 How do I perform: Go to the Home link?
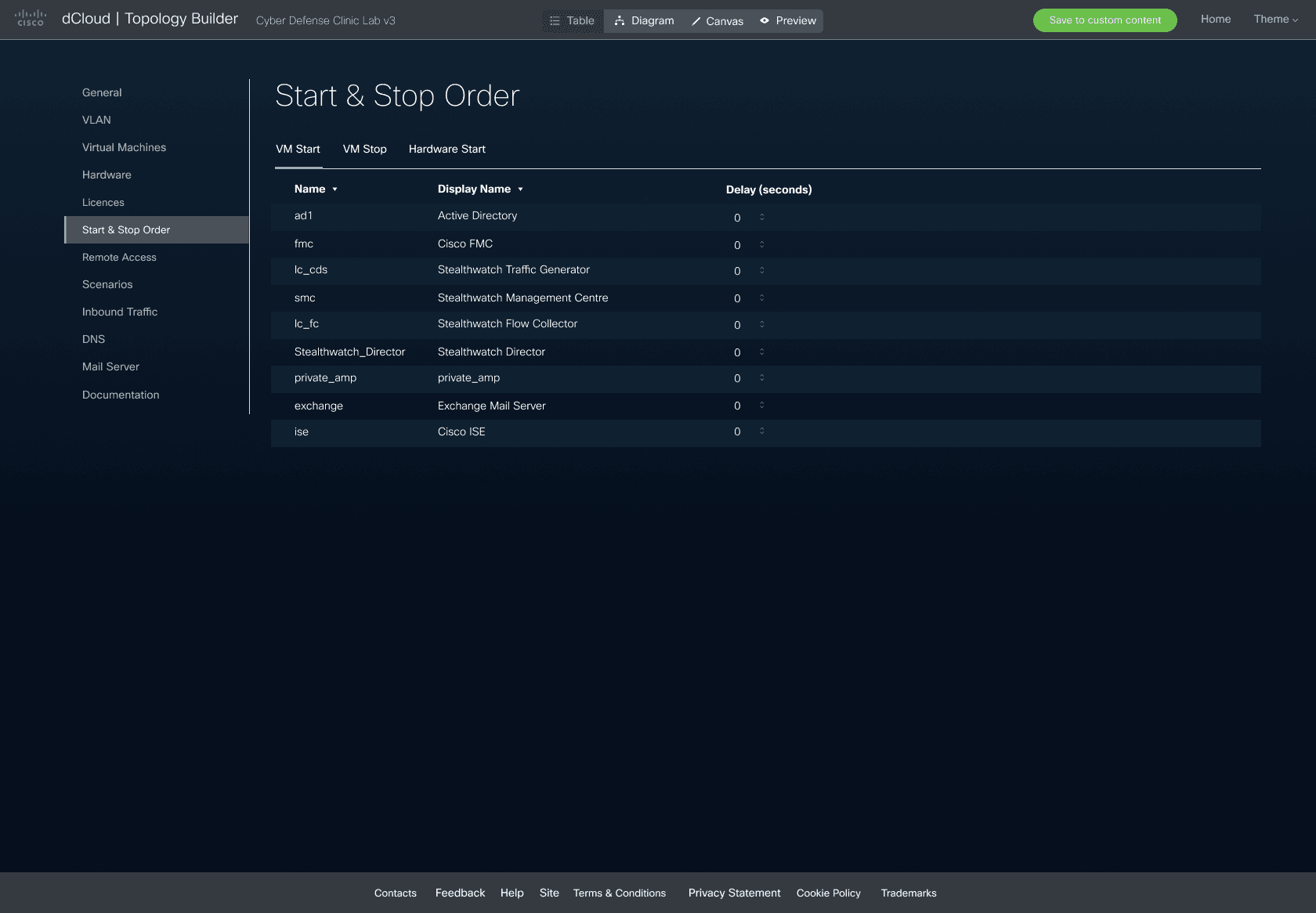click(x=1215, y=19)
